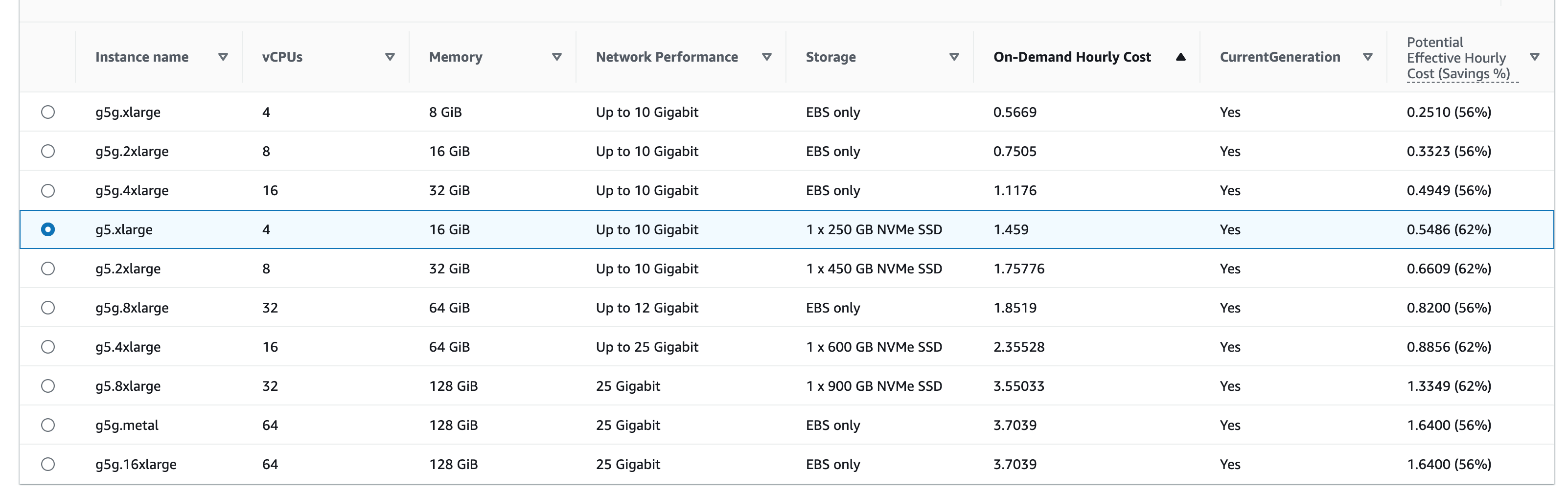1568x494 pixels.
Task: Choose the g5g.metal radio button
Action: (48, 425)
